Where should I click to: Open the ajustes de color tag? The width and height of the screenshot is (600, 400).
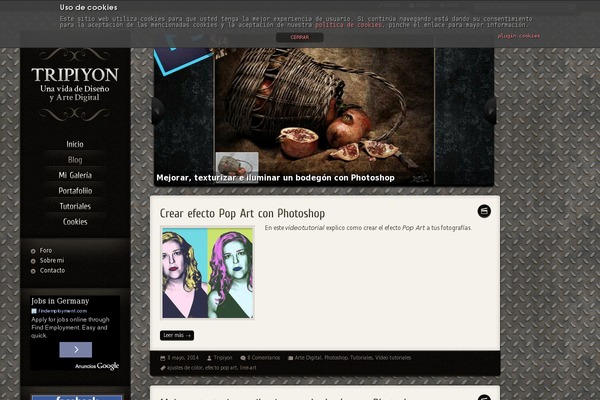[x=185, y=368]
